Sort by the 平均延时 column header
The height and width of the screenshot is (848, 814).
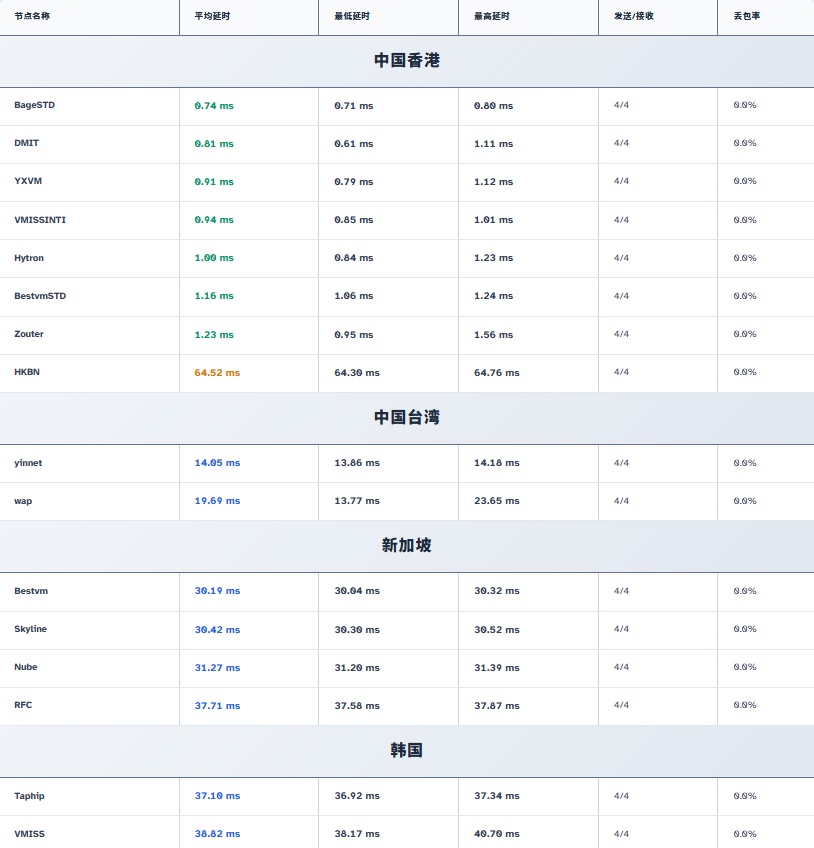[x=212, y=16]
